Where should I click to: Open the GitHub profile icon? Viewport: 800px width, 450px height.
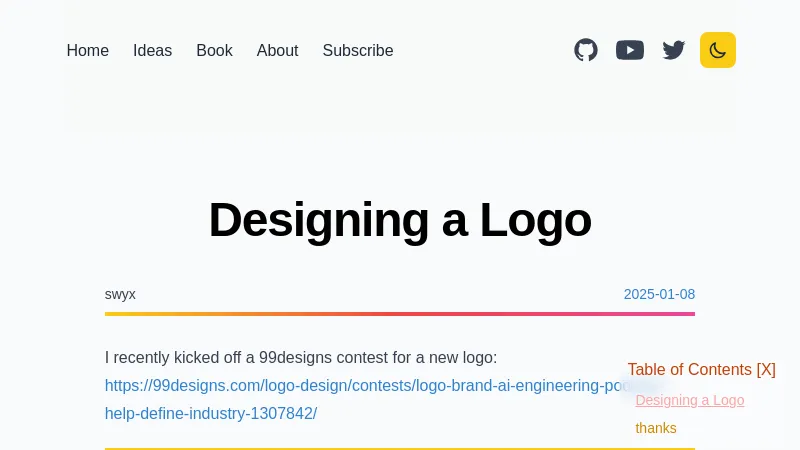click(x=586, y=50)
